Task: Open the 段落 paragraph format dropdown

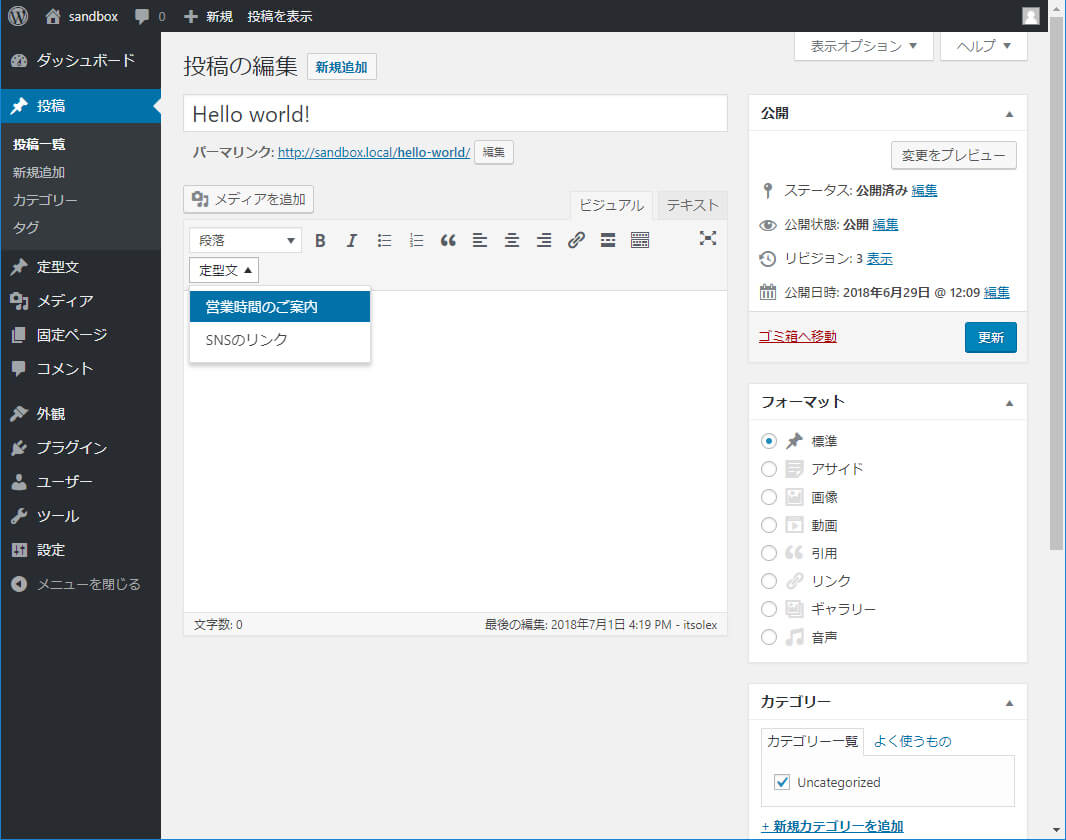Action: (x=245, y=240)
